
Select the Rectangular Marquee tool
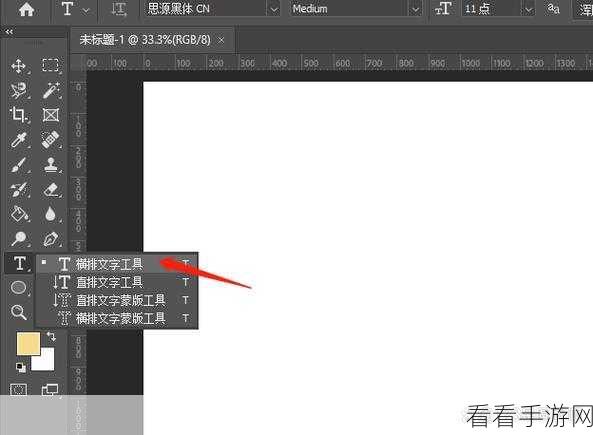(x=50, y=65)
